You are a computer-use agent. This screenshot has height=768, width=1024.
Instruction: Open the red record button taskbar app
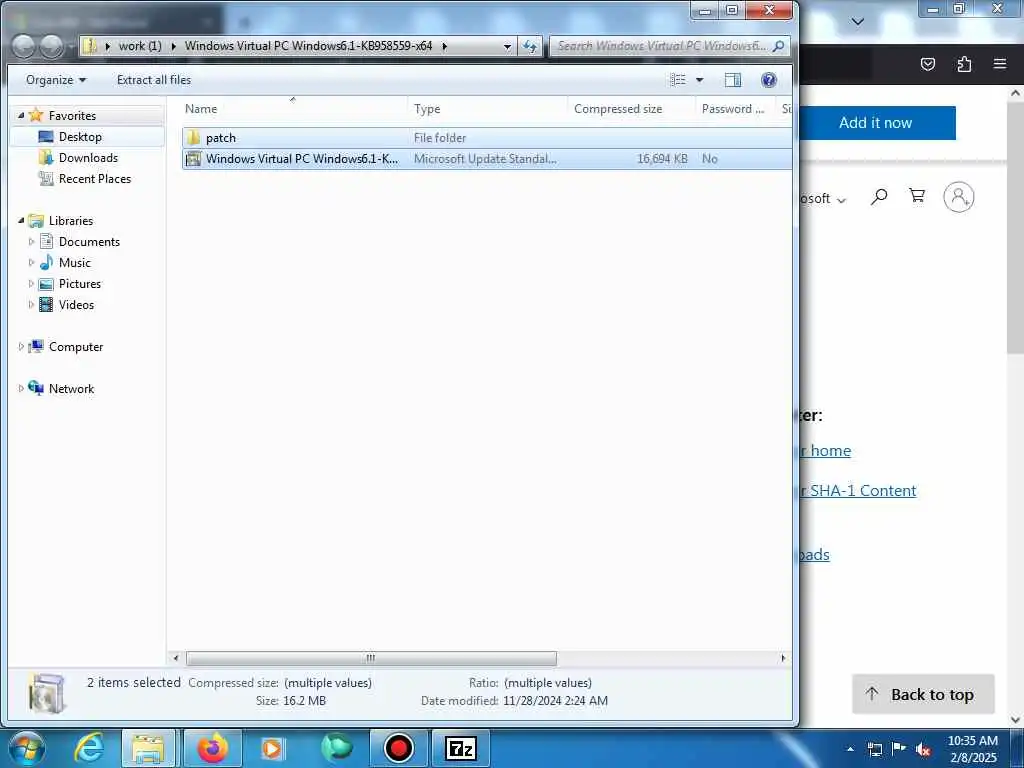click(x=398, y=748)
